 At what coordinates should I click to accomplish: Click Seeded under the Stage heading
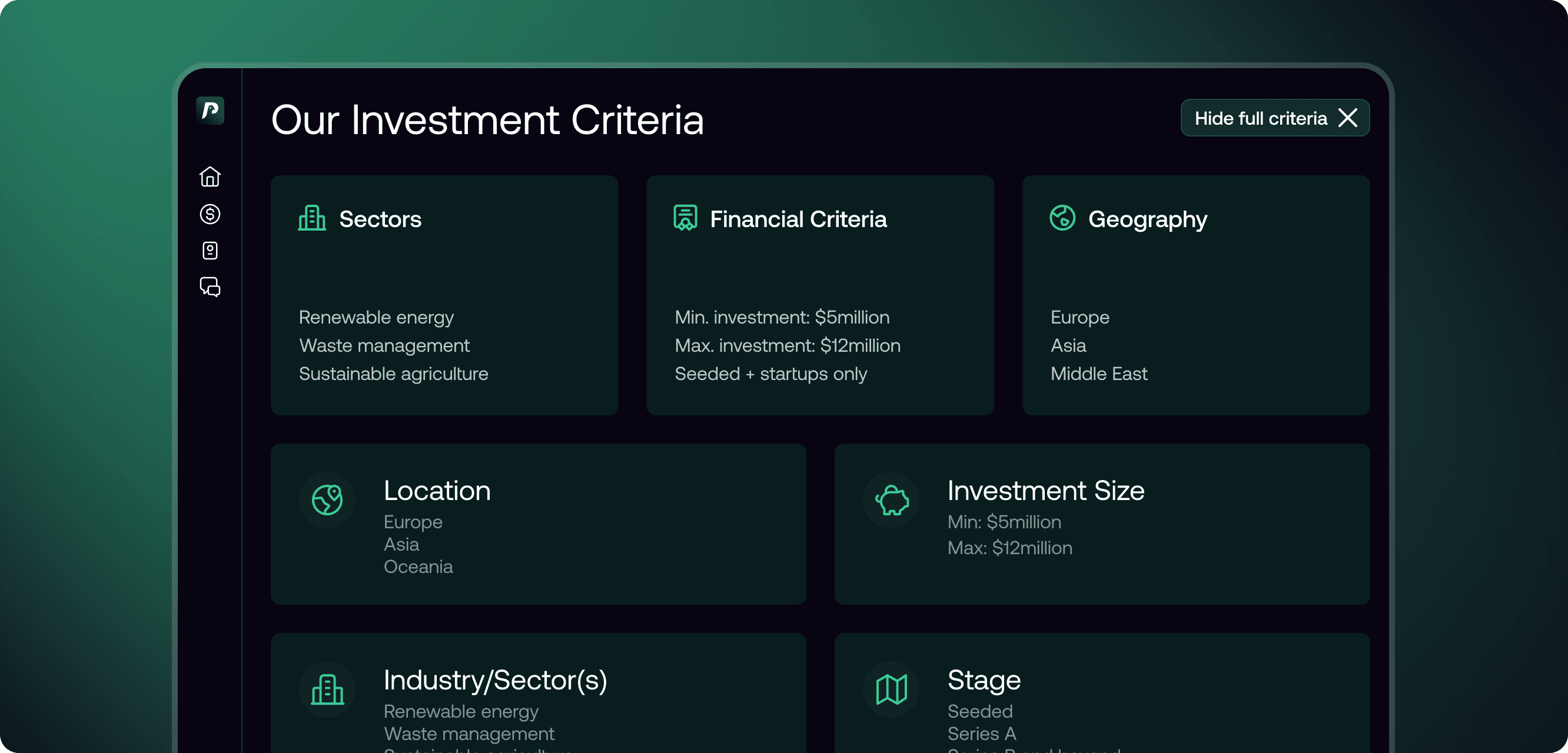tap(980, 712)
